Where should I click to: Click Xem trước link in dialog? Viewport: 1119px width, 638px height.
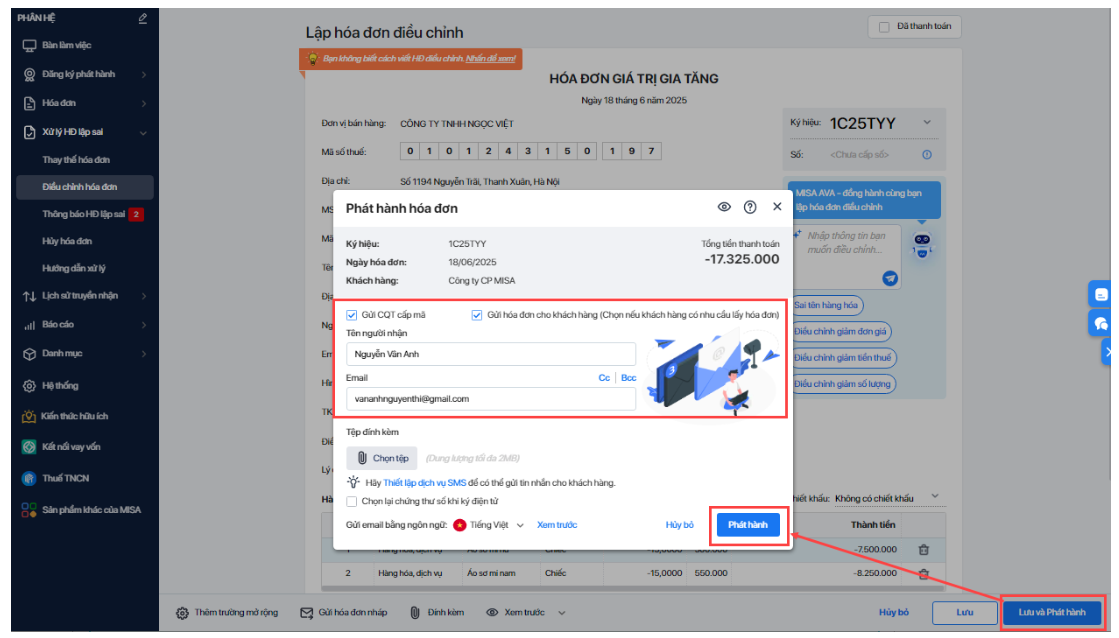pyautogui.click(x=557, y=525)
